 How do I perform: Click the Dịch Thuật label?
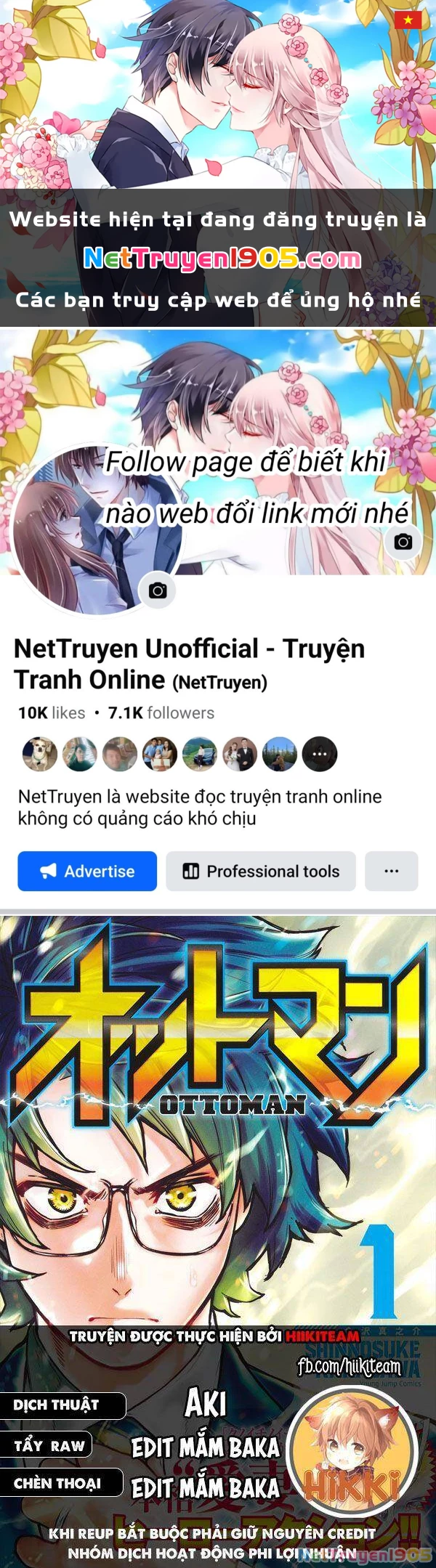pyautogui.click(x=56, y=1405)
